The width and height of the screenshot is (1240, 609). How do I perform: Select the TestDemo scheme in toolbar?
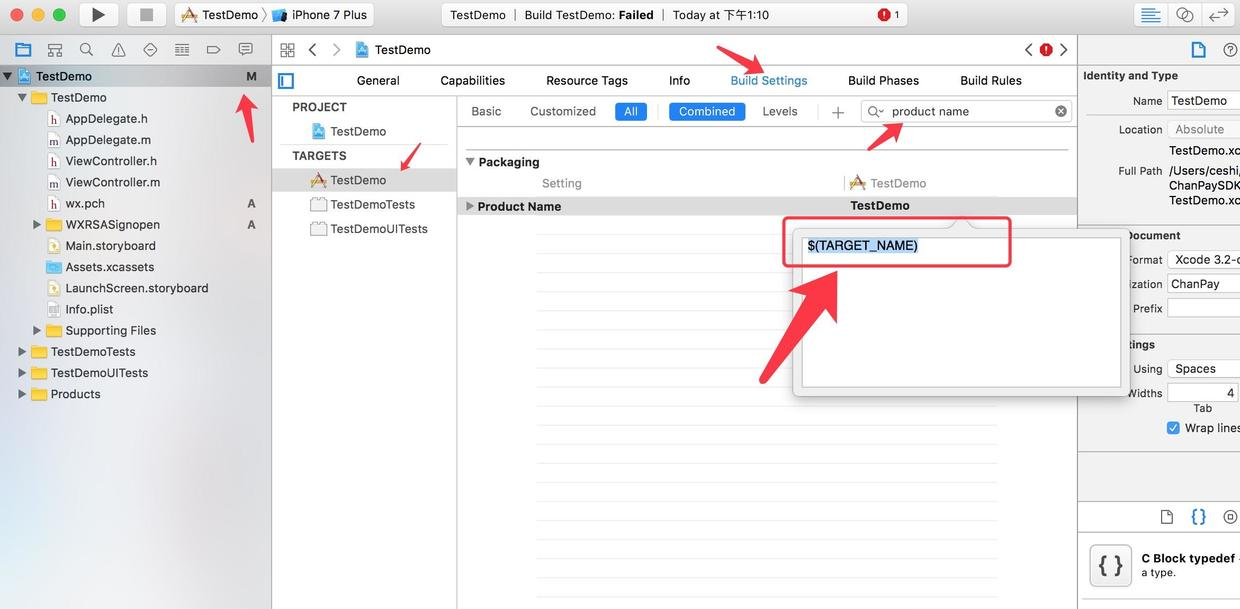click(x=219, y=15)
